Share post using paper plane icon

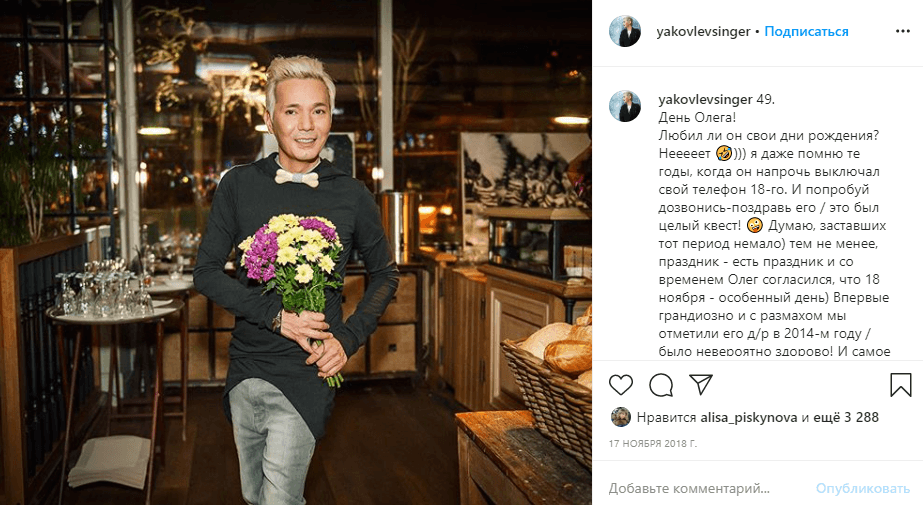[x=701, y=384]
